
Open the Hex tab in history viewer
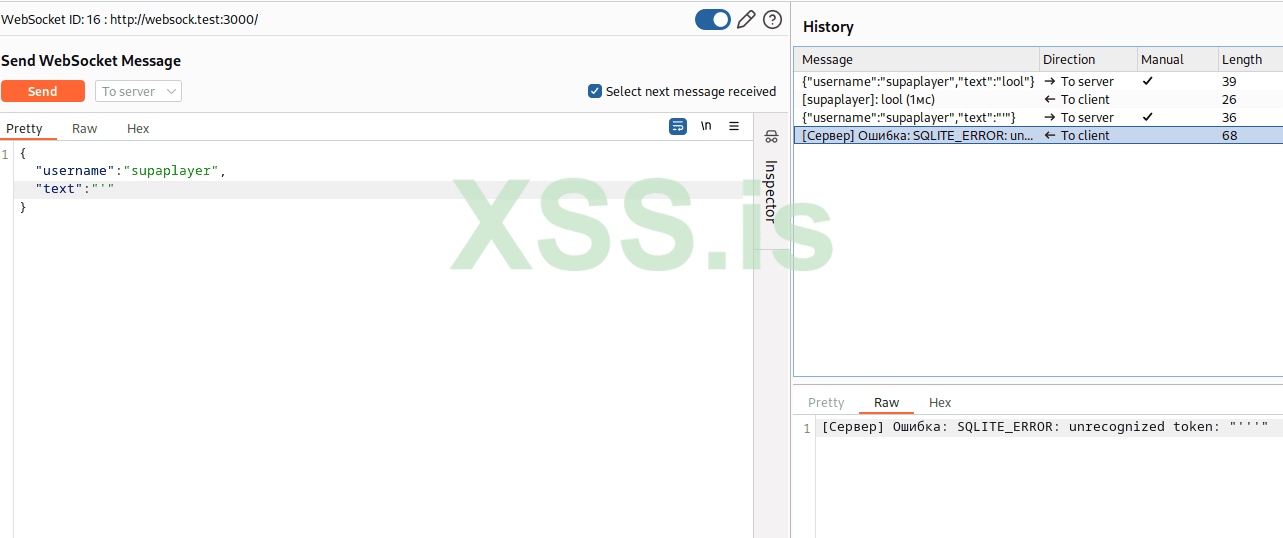point(940,402)
